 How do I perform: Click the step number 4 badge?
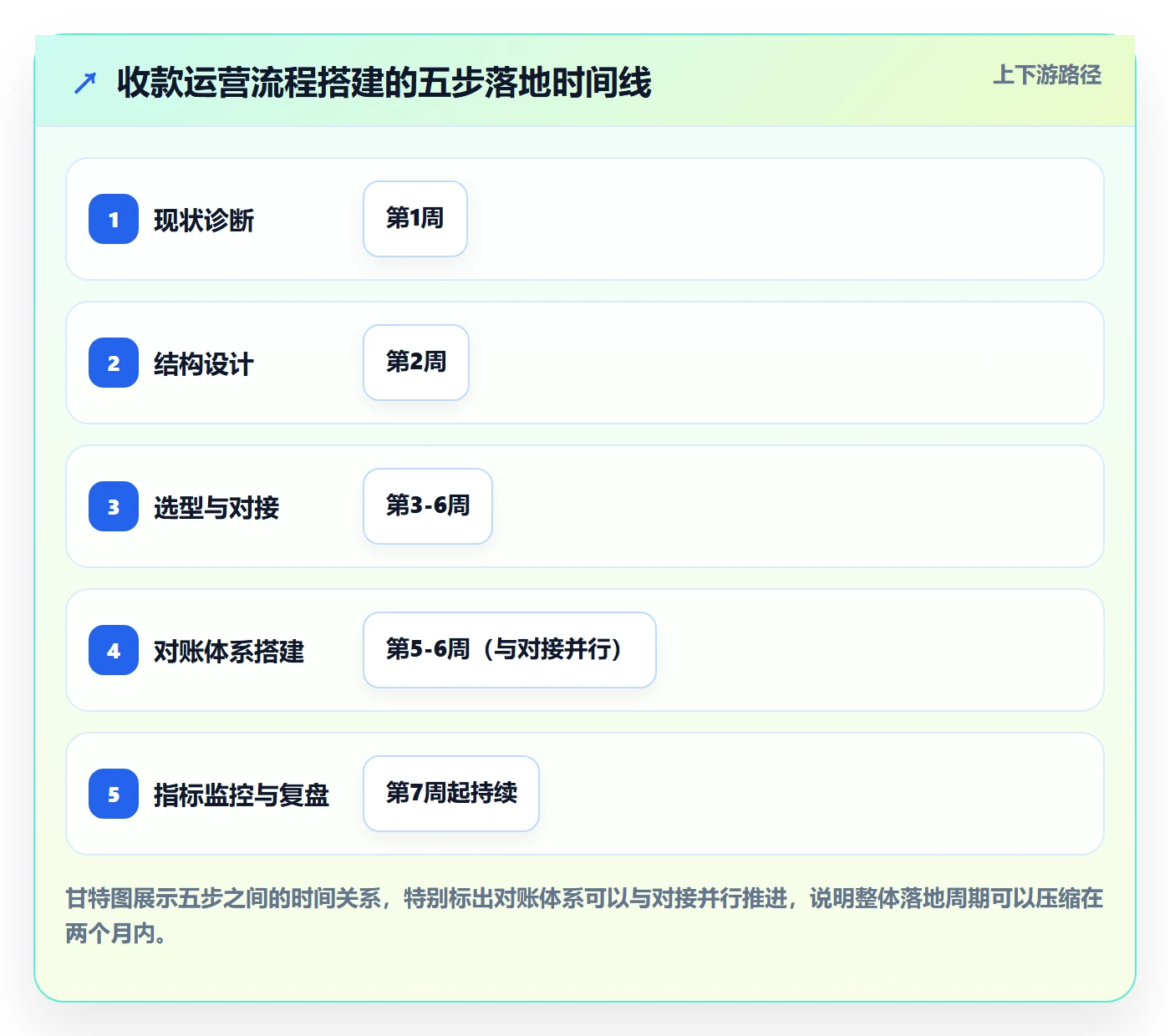[x=114, y=650]
